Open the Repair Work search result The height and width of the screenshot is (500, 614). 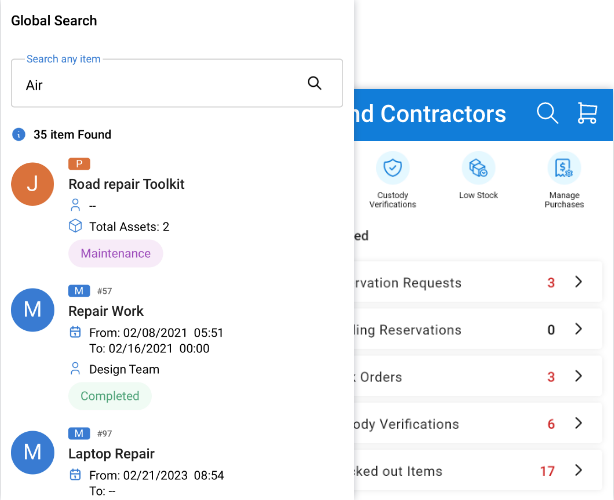tap(106, 311)
